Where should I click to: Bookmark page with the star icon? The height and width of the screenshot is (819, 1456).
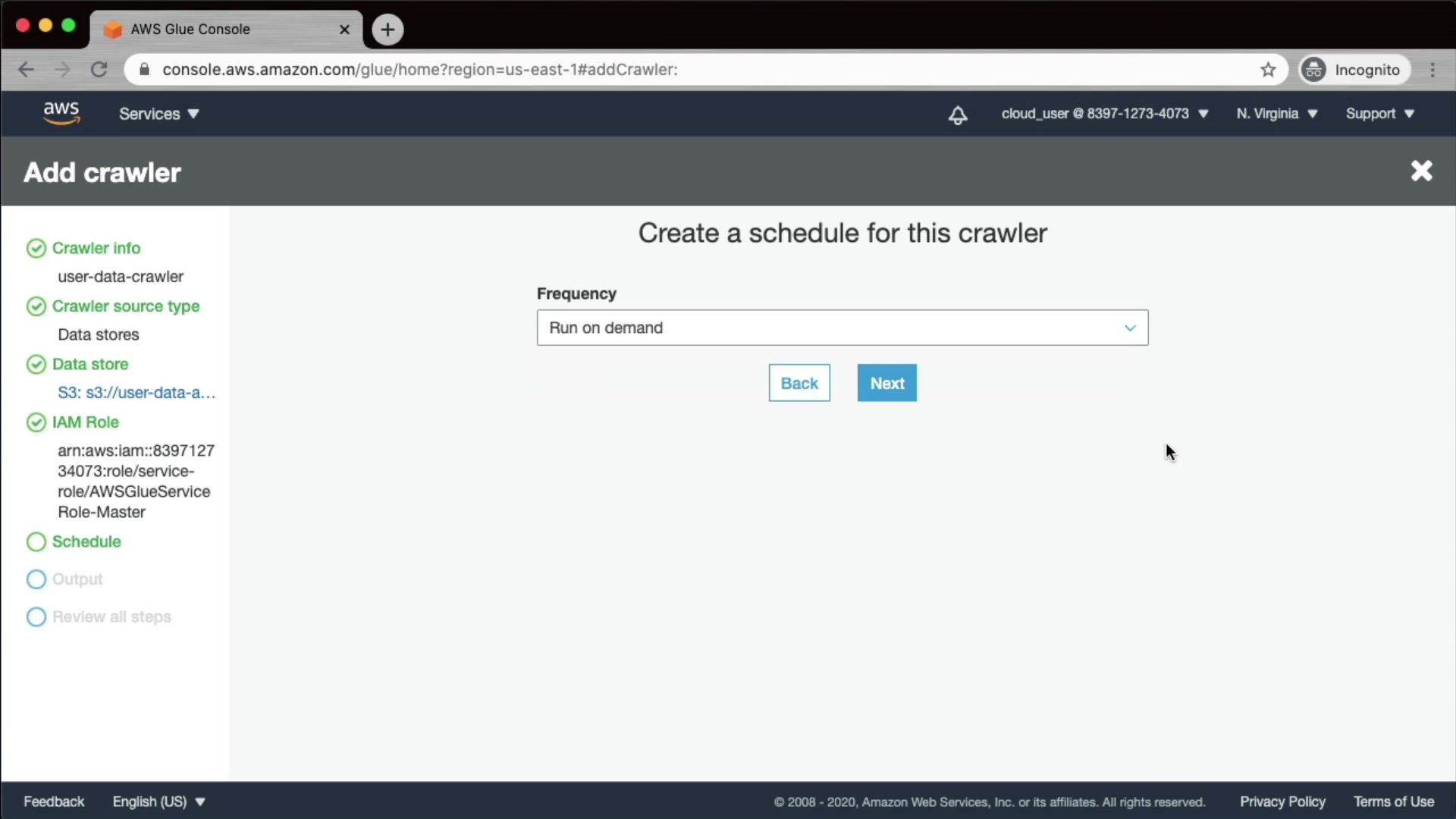click(x=1268, y=70)
